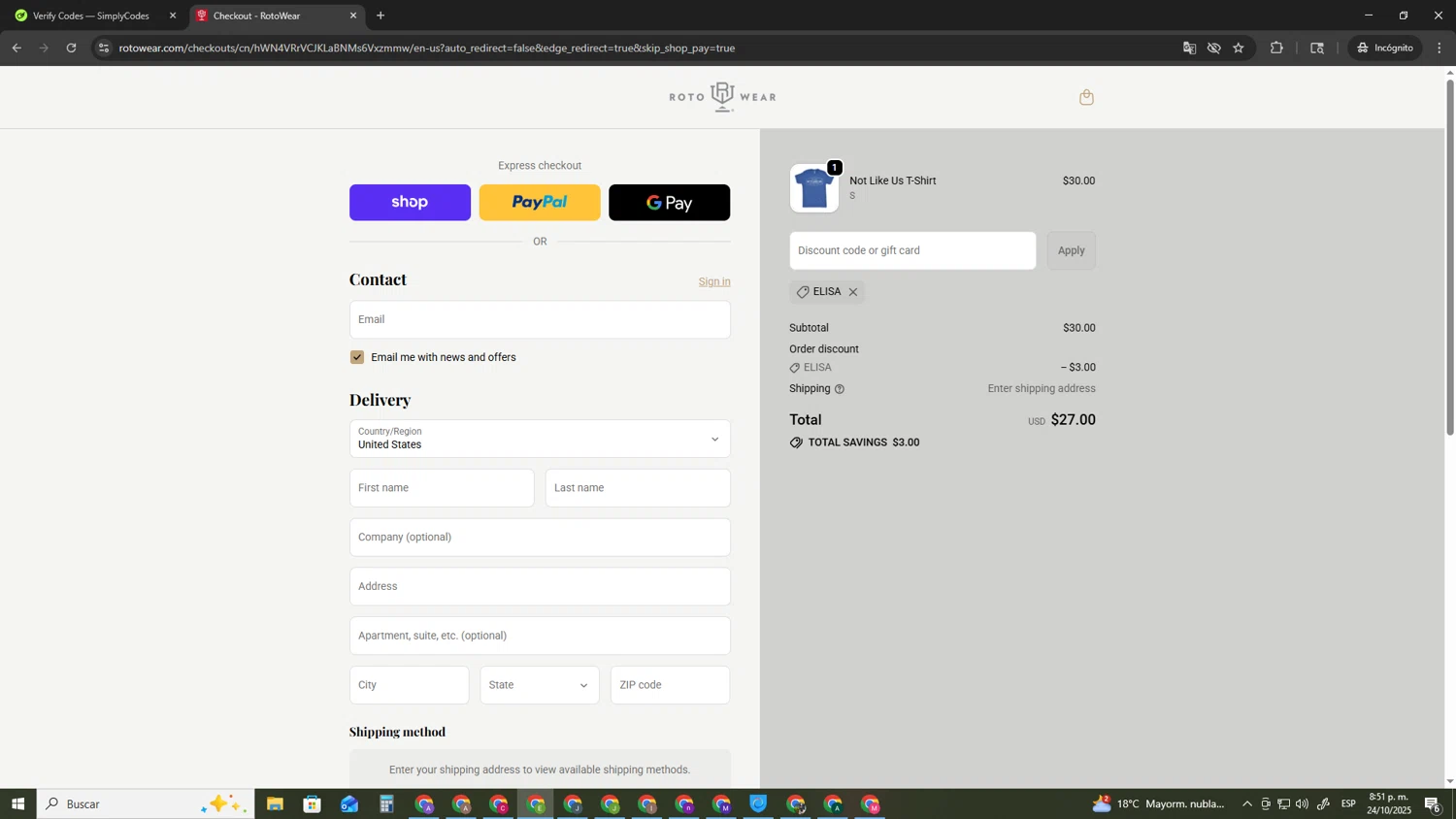Image resolution: width=1456 pixels, height=819 pixels.
Task: Open File Explorer from the taskbar
Action: pyautogui.click(x=275, y=804)
